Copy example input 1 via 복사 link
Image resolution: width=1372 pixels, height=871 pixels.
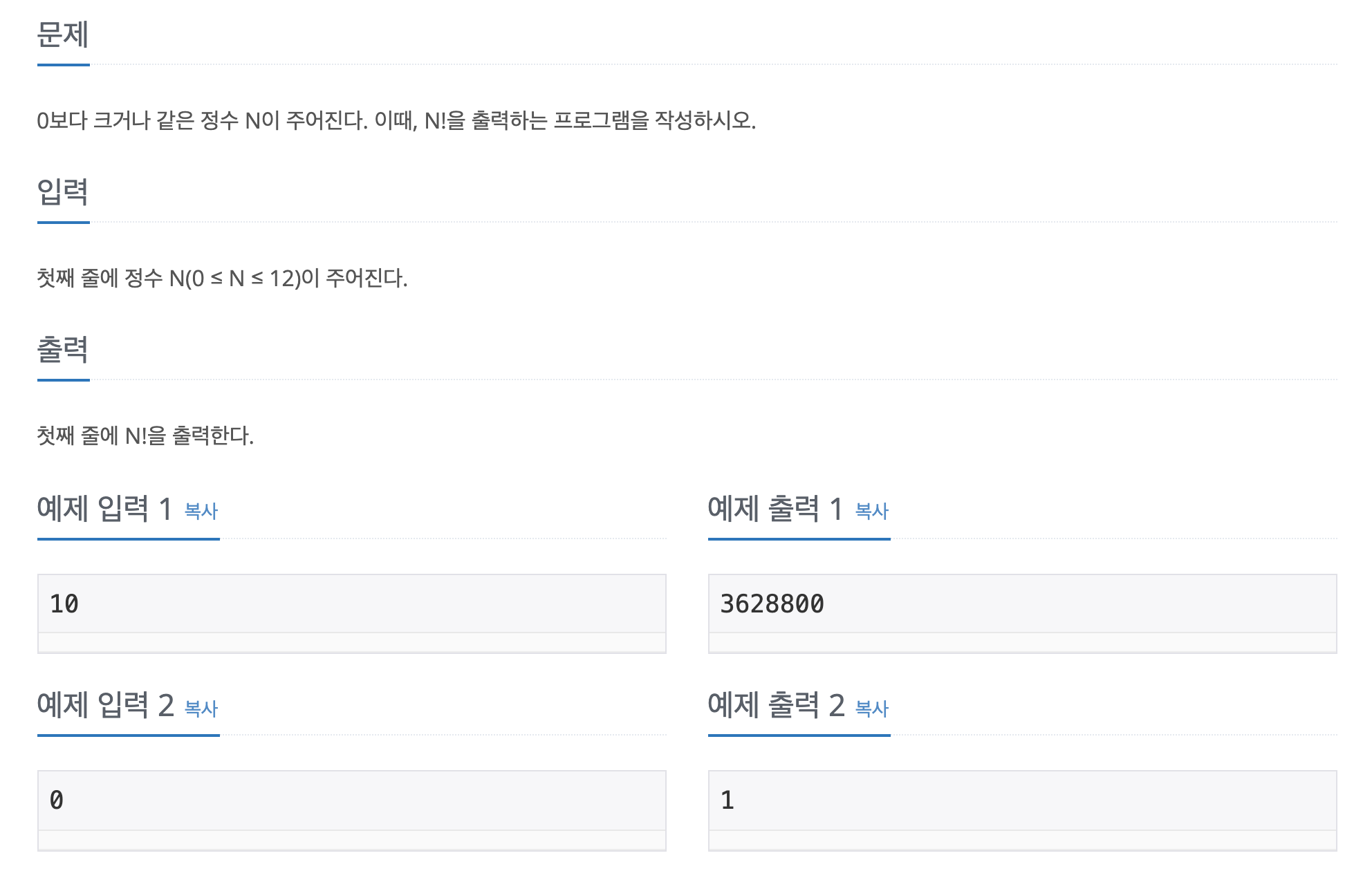pos(201,511)
